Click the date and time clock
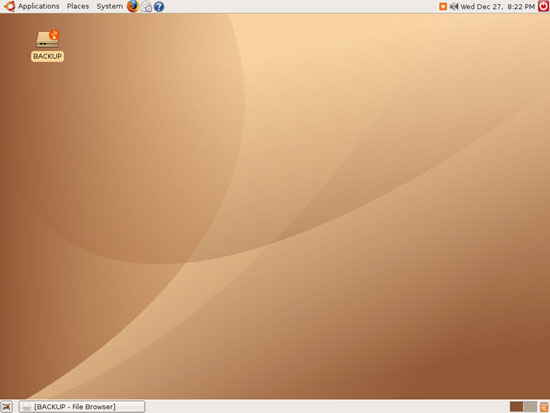This screenshot has width=550, height=413. (497, 7)
